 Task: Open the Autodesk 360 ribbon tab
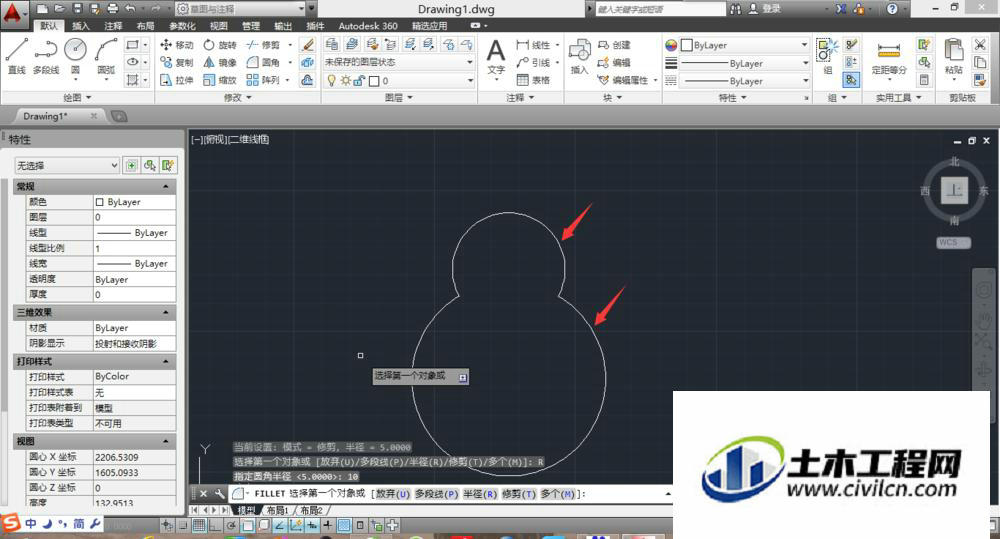(x=368, y=26)
